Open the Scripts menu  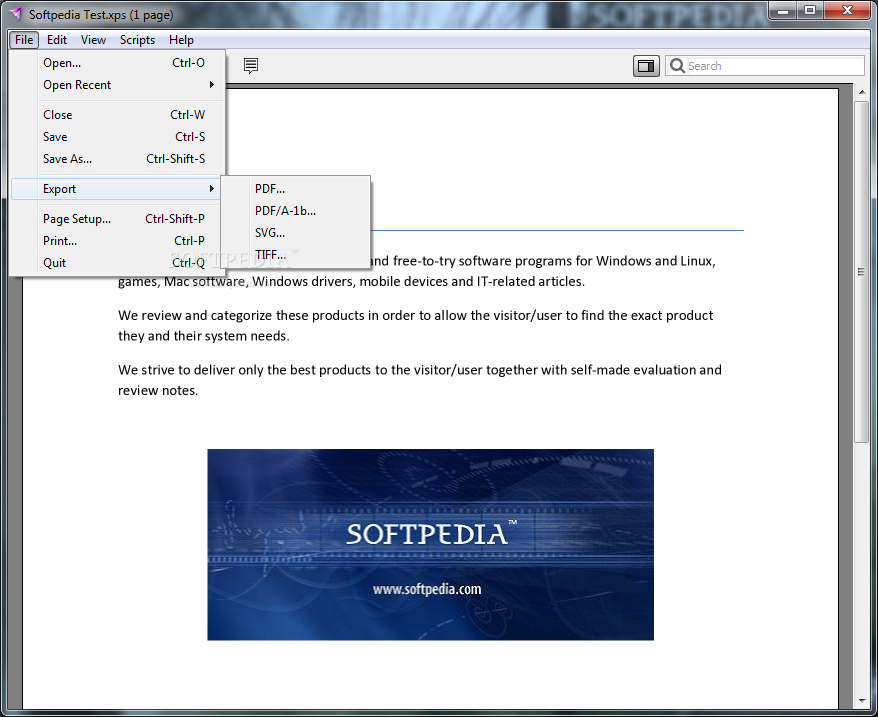coord(137,40)
